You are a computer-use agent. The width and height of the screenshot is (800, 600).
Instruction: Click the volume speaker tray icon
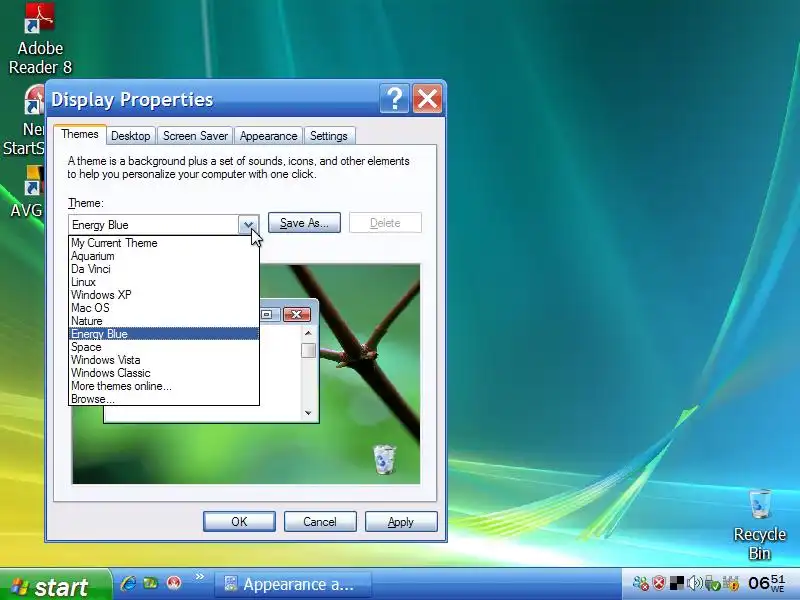(x=694, y=583)
